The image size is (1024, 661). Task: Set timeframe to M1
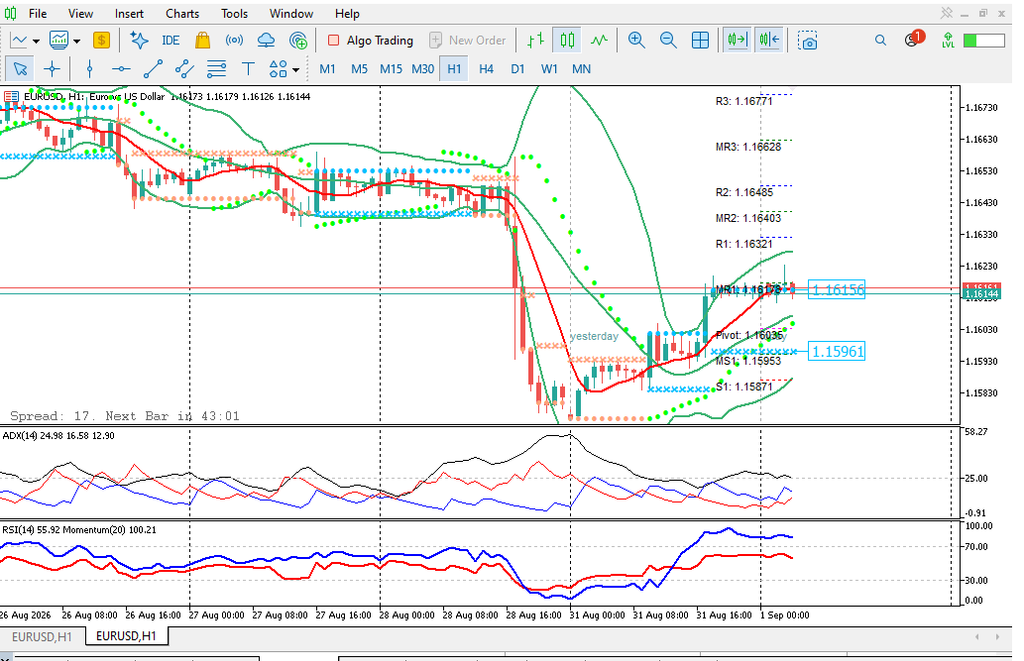[x=328, y=69]
